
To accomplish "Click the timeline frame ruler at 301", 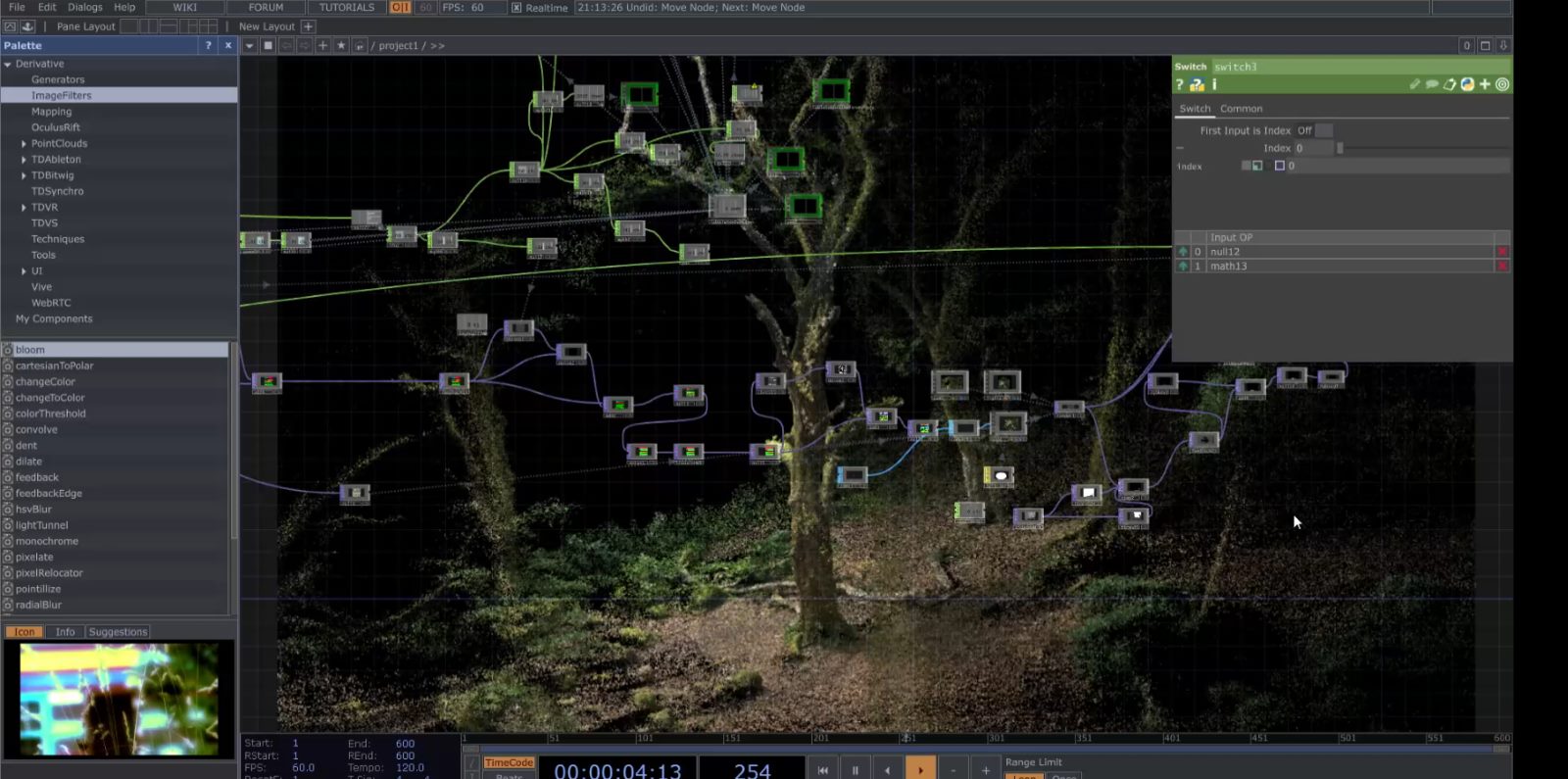I will [x=996, y=738].
